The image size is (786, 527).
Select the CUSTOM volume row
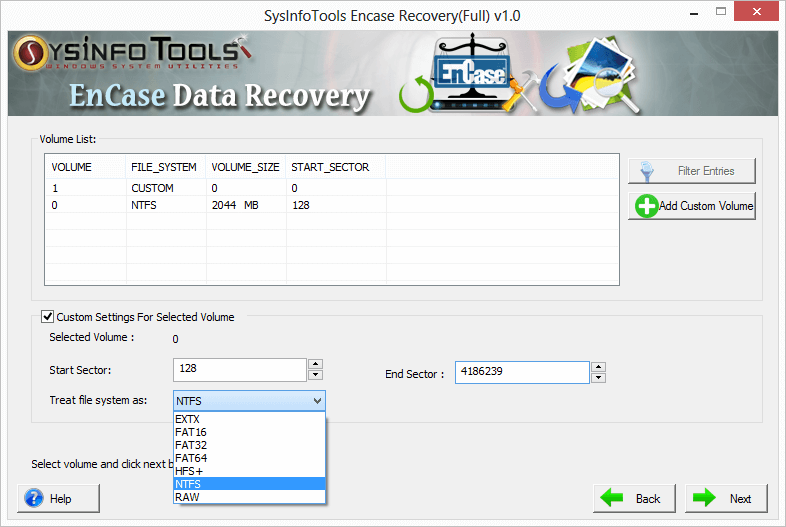click(332, 188)
